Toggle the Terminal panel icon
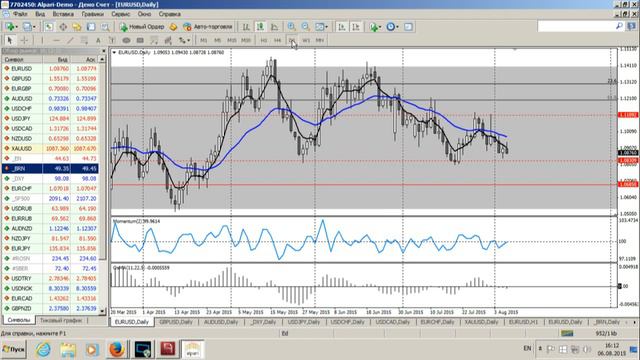The image size is (640, 360). coord(91,27)
